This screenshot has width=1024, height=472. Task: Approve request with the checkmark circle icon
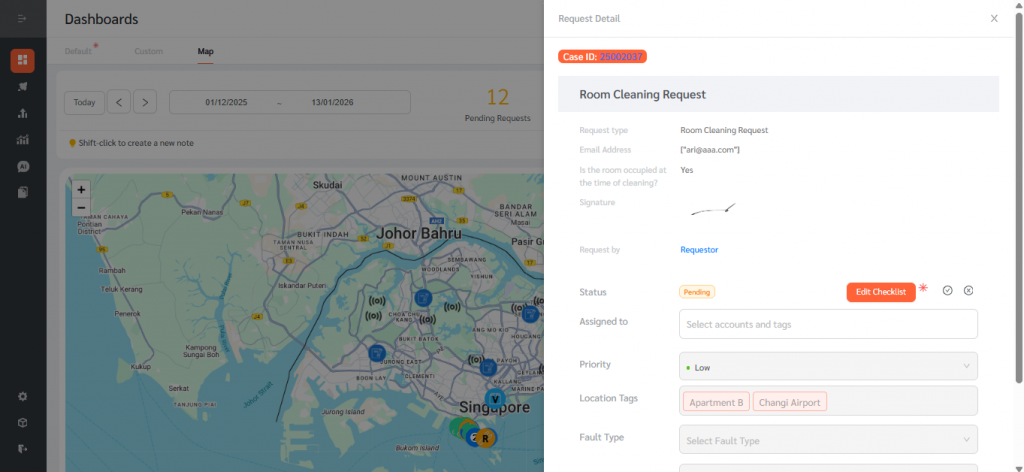click(947, 291)
